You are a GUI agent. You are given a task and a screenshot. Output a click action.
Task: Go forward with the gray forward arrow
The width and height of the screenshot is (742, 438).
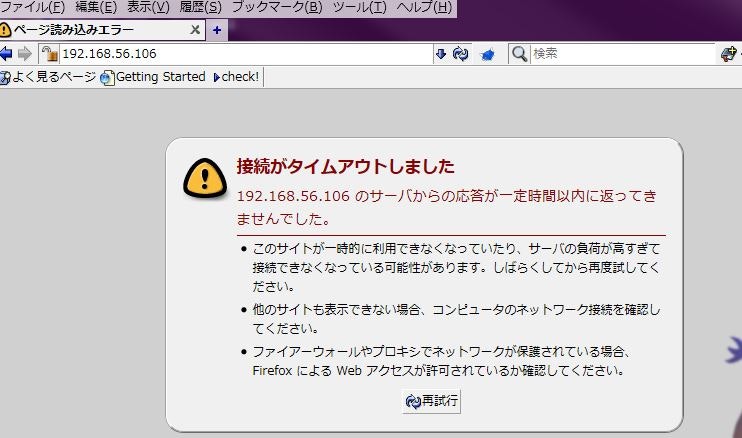coord(25,53)
